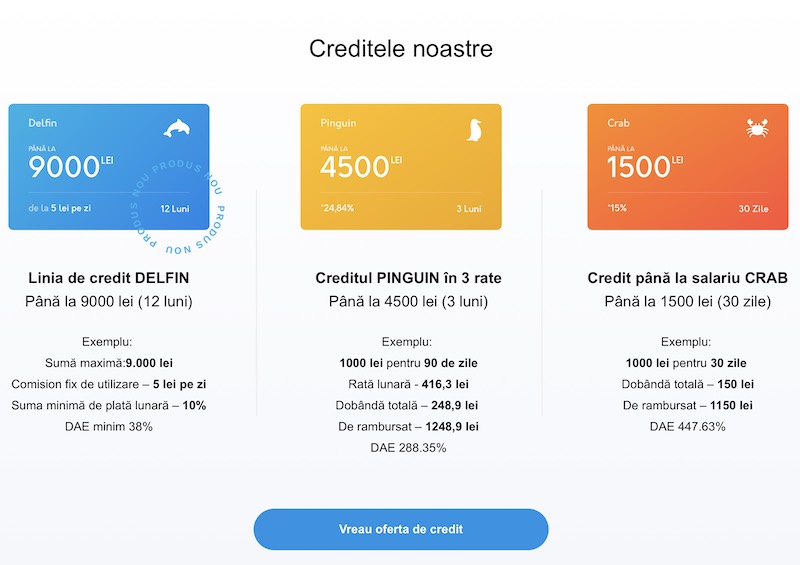
Task: Open the Credit până la salariu CRAB heading
Action: (x=687, y=278)
